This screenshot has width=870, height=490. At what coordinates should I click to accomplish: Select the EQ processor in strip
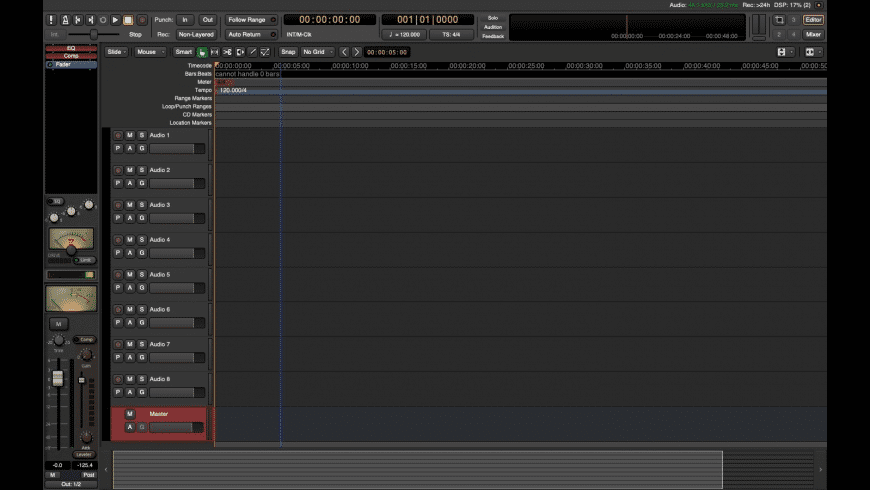pyautogui.click(x=71, y=48)
